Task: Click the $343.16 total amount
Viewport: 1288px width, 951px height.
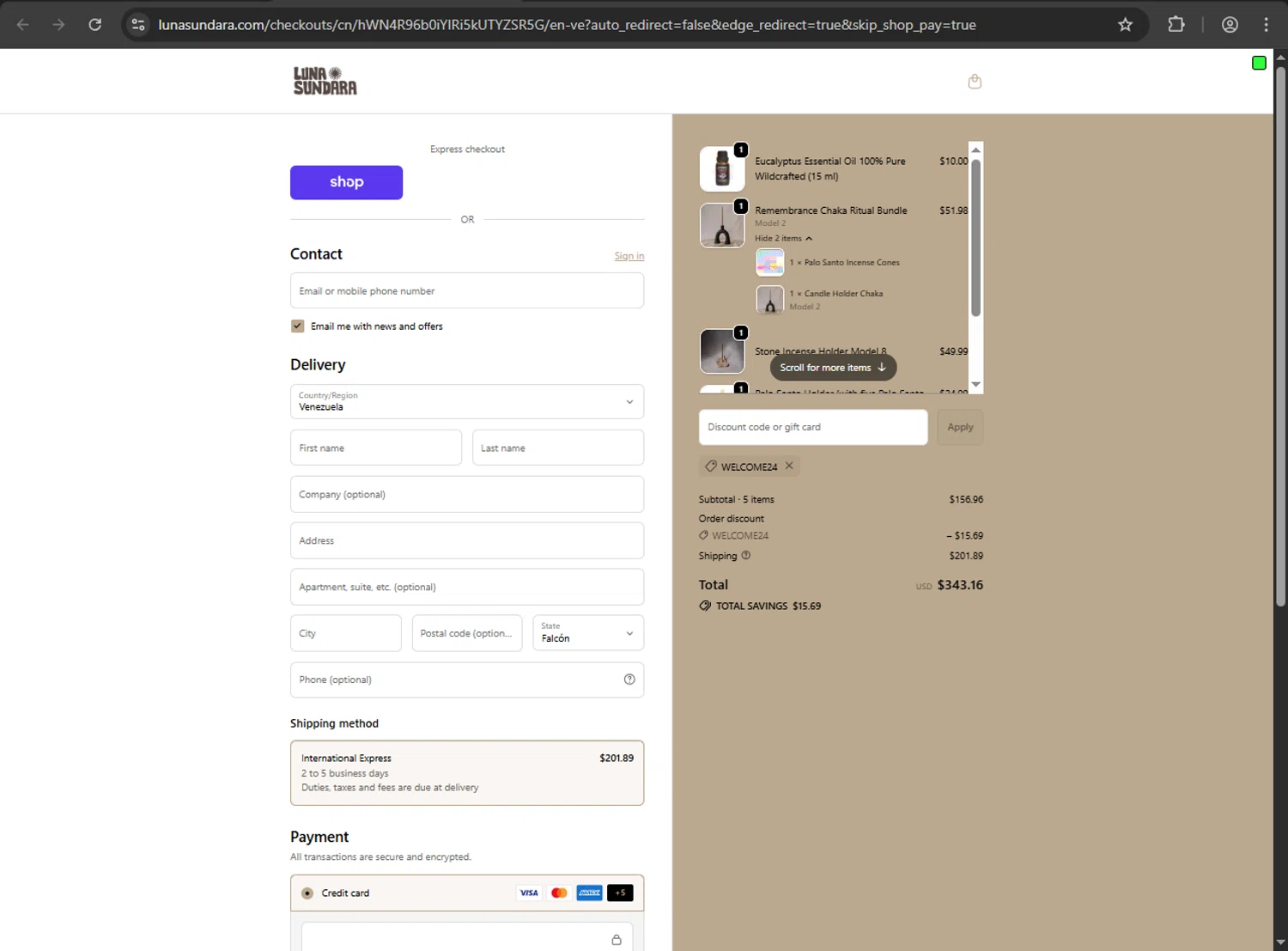Action: [960, 585]
